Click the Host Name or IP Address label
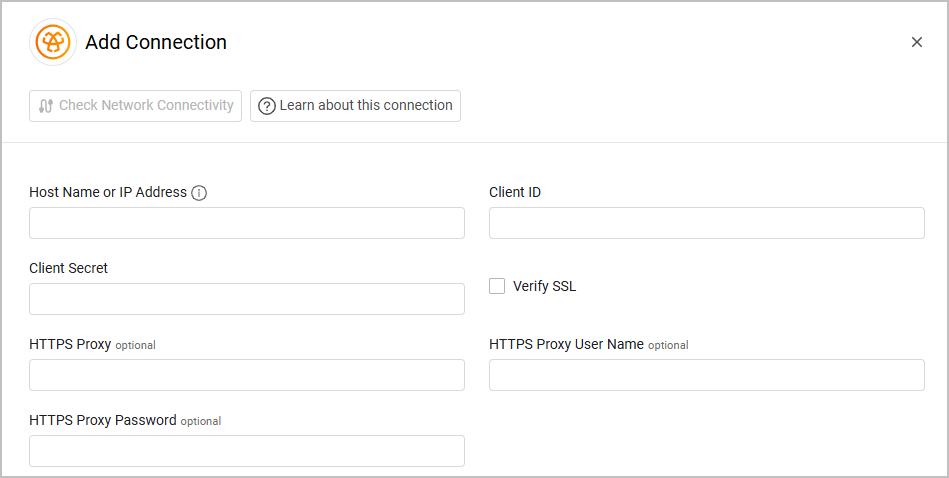The image size is (949, 478). (108, 192)
